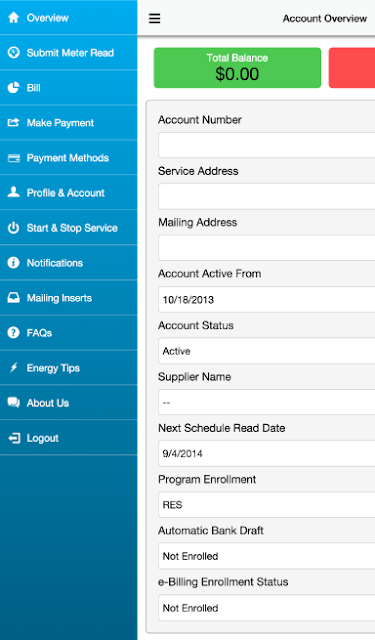Screen dimensions: 375x640
Task: Open the hamburger menu icon
Action: point(154,18)
